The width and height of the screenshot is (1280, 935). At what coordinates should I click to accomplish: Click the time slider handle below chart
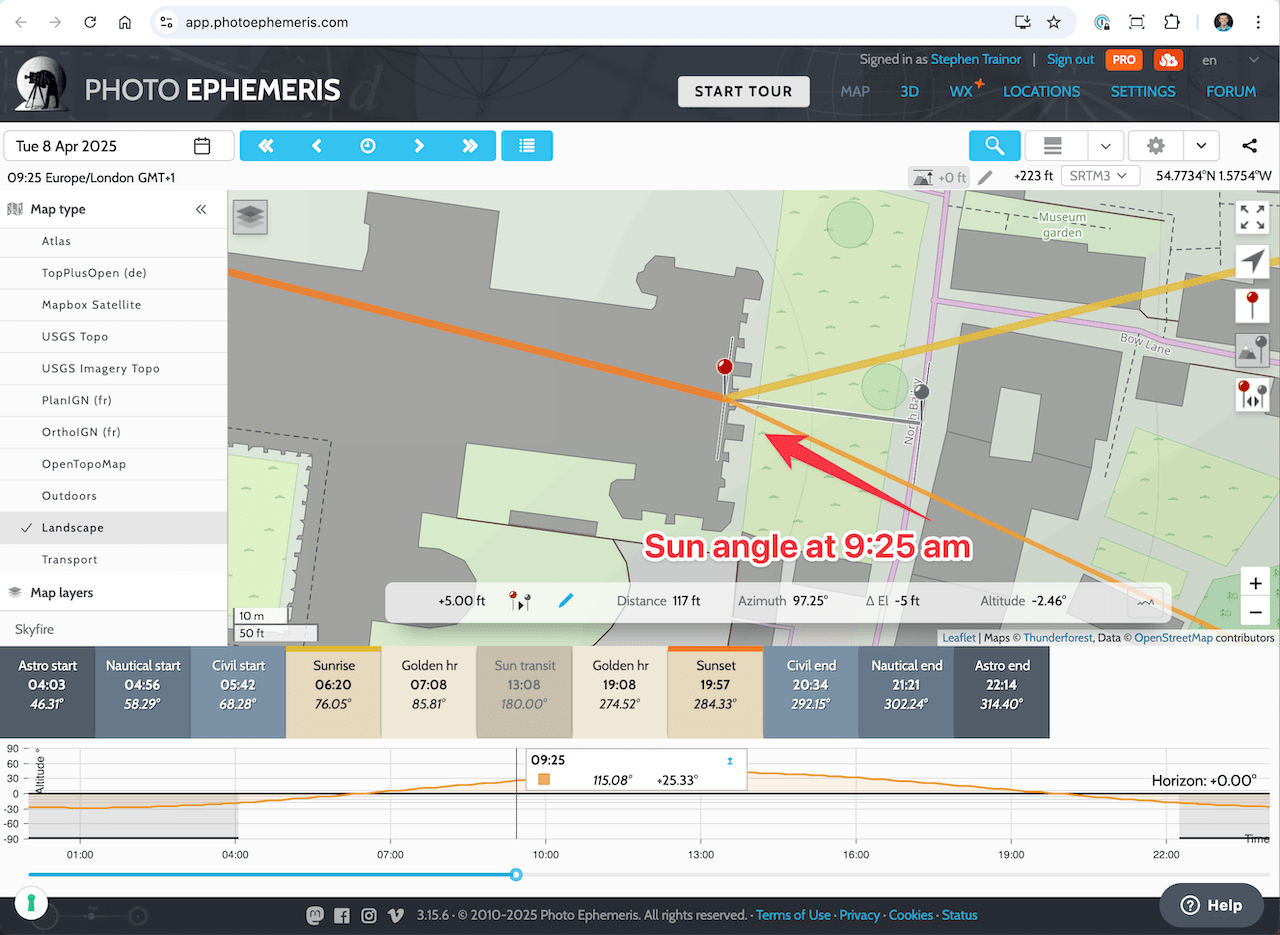[x=516, y=875]
